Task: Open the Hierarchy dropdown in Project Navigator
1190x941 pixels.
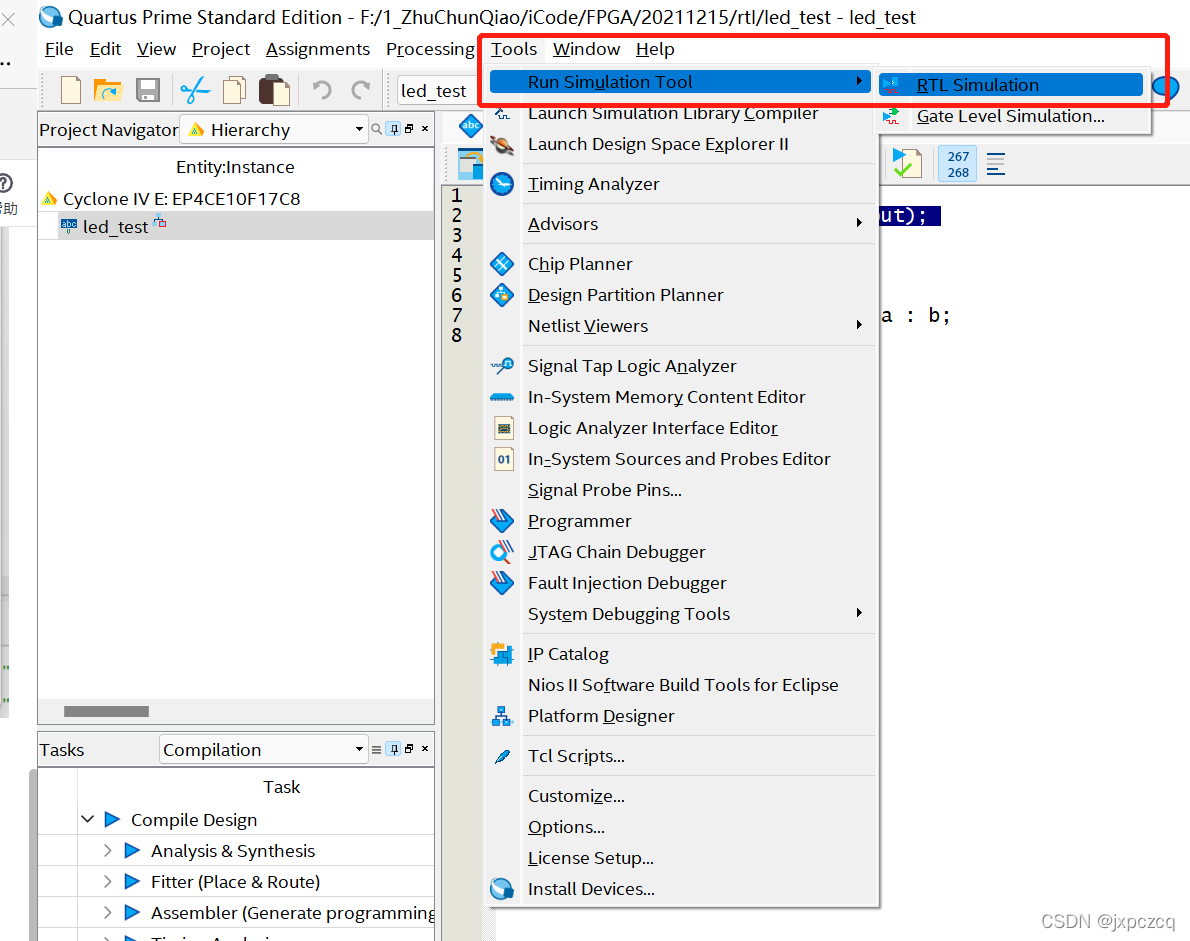Action: (274, 130)
